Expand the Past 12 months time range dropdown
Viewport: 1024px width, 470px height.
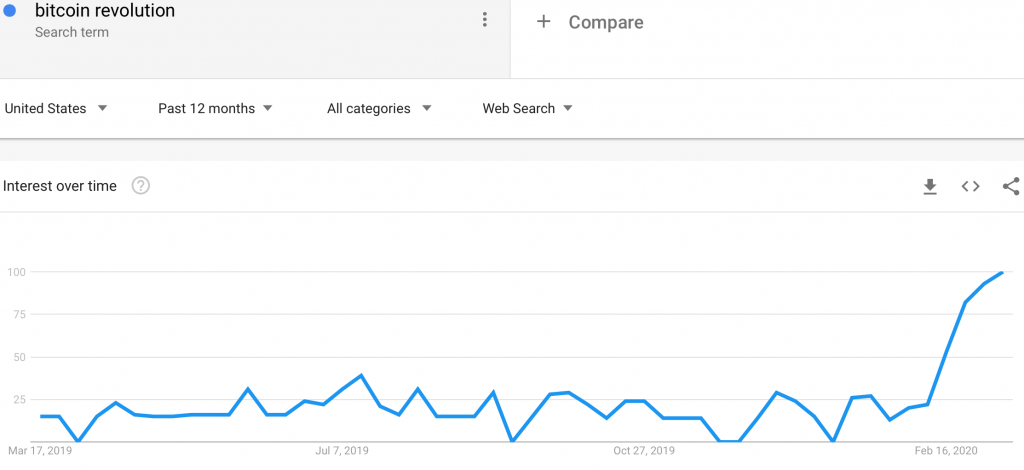point(215,108)
